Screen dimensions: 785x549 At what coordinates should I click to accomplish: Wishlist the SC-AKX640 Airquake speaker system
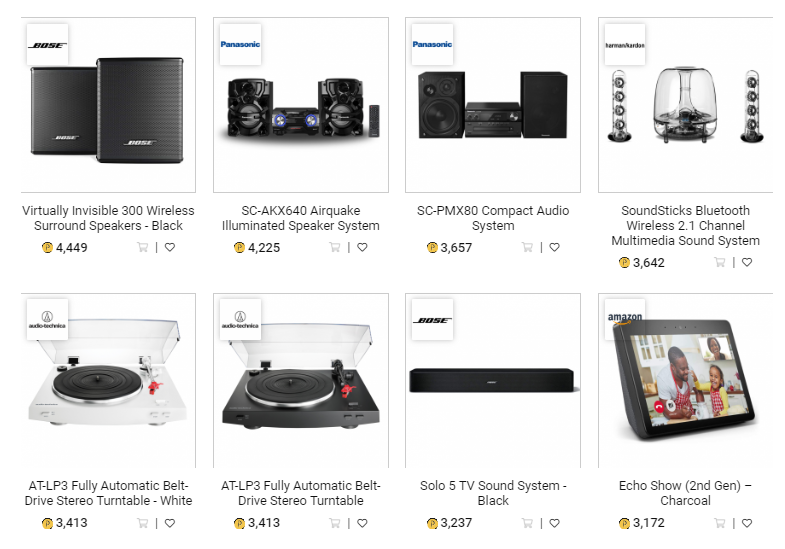click(x=362, y=247)
